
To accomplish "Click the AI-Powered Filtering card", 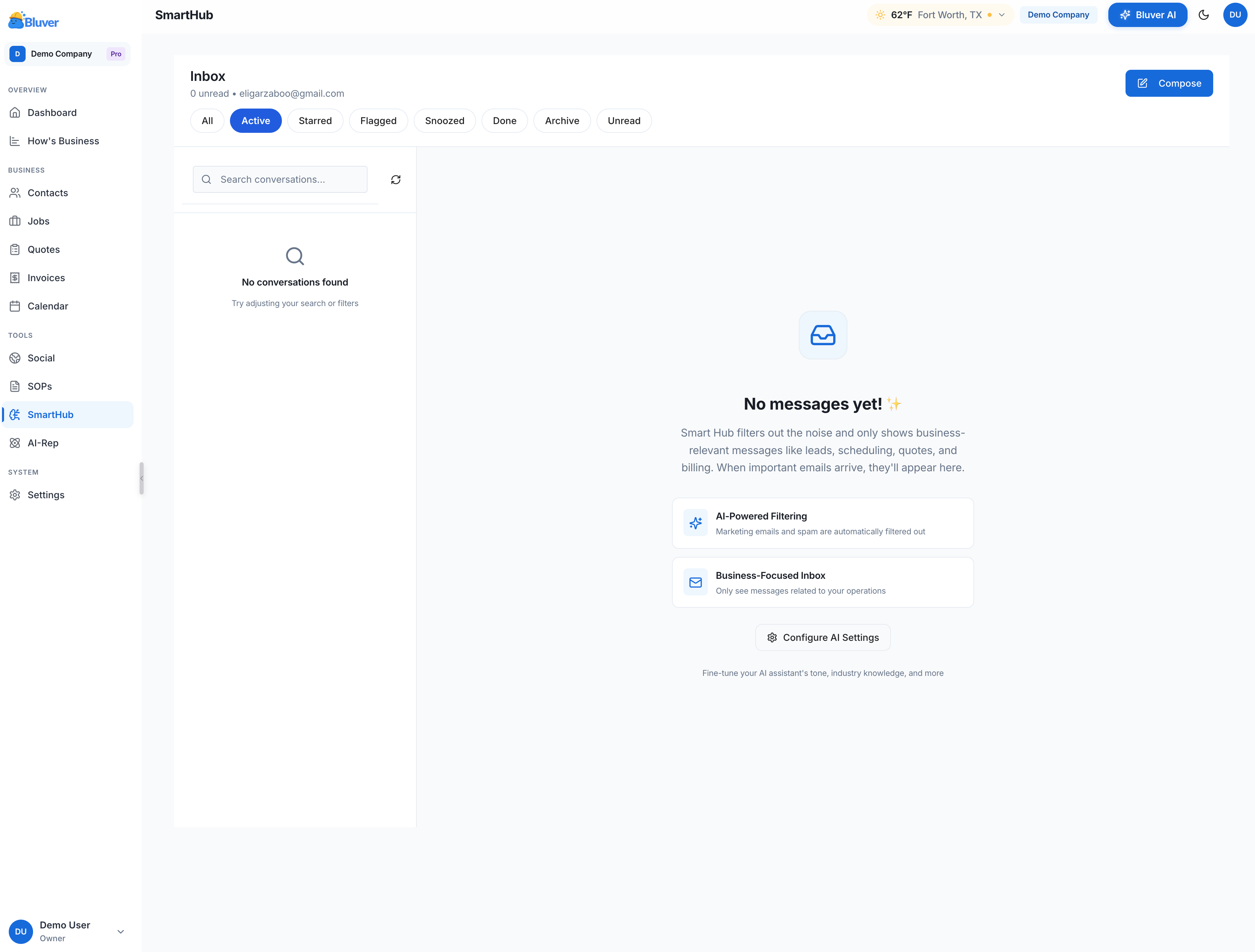I will 823,523.
